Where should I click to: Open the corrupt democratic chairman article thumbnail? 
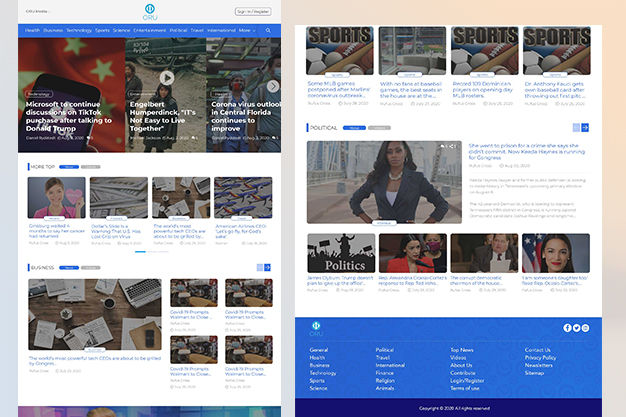pyautogui.click(x=484, y=253)
